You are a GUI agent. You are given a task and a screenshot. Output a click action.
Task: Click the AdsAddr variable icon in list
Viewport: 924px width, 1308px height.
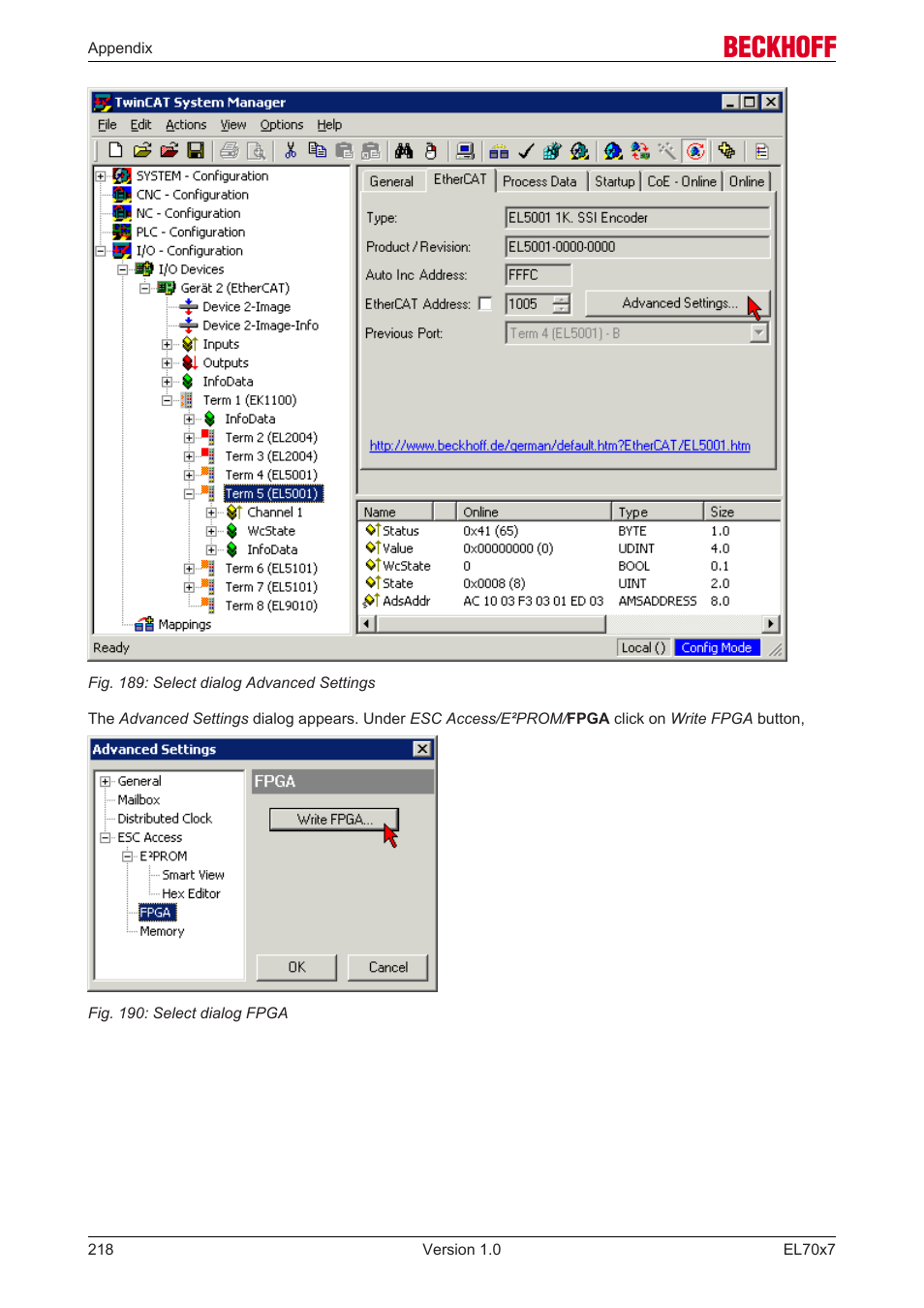point(372,601)
